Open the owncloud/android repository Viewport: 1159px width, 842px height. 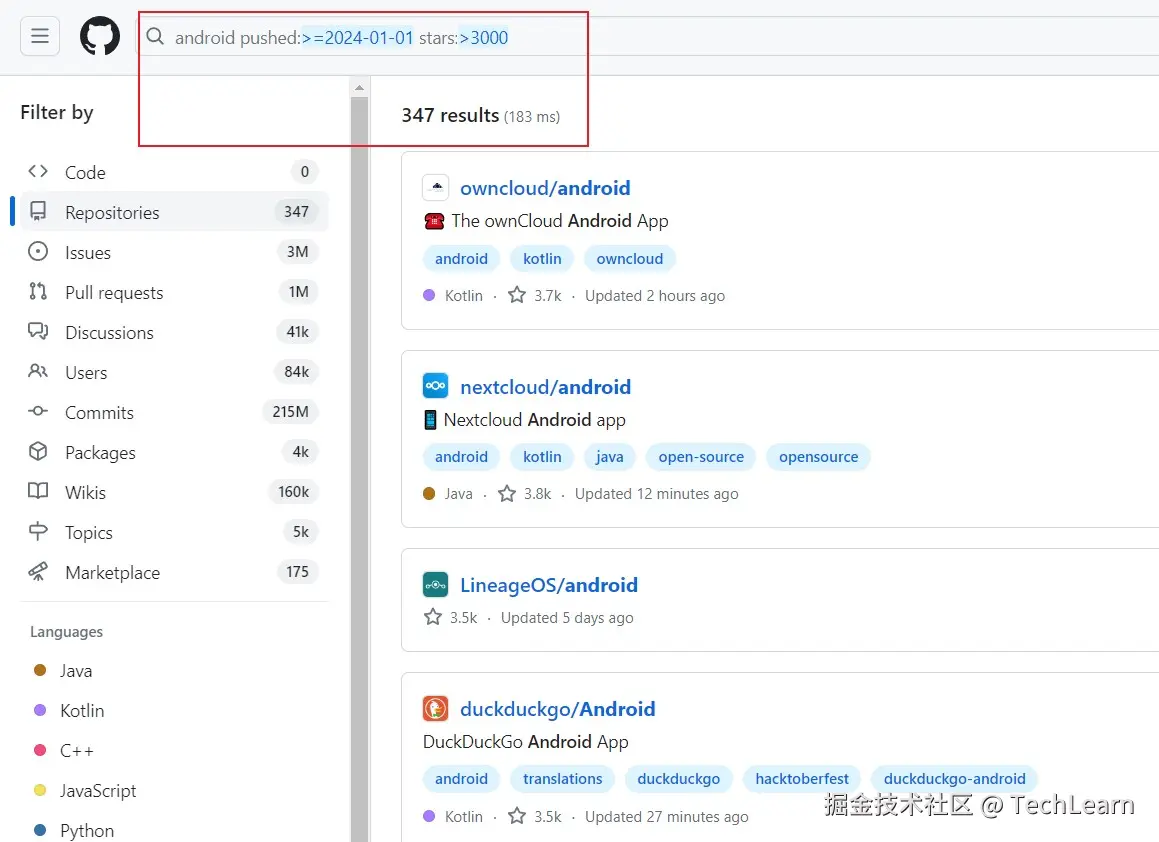545,188
